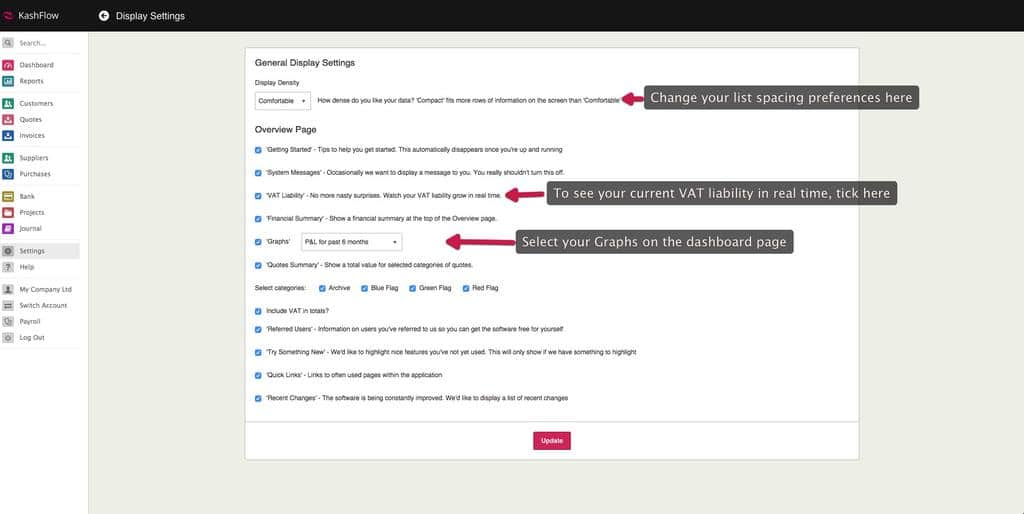Uncheck the 'Getting Started' tips checkbox
This screenshot has width=1024, height=514.
258,150
